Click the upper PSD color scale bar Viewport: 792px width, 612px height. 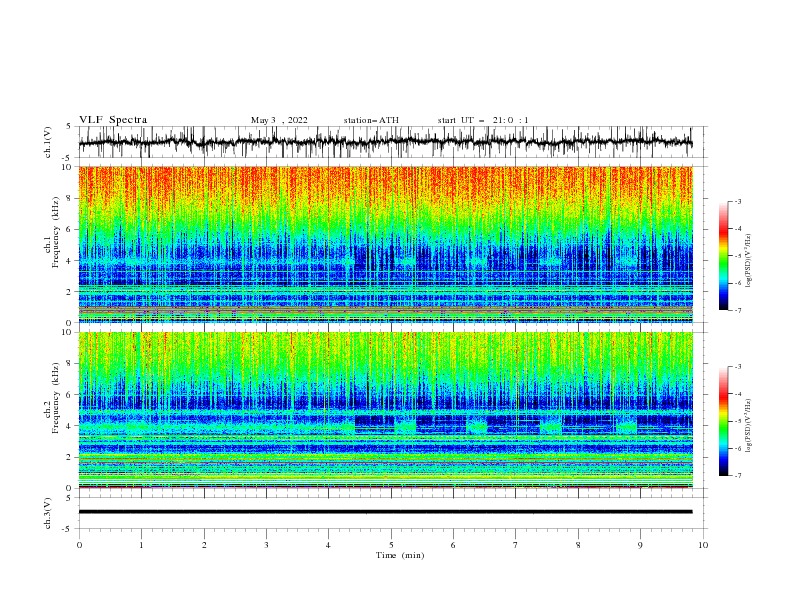click(724, 256)
